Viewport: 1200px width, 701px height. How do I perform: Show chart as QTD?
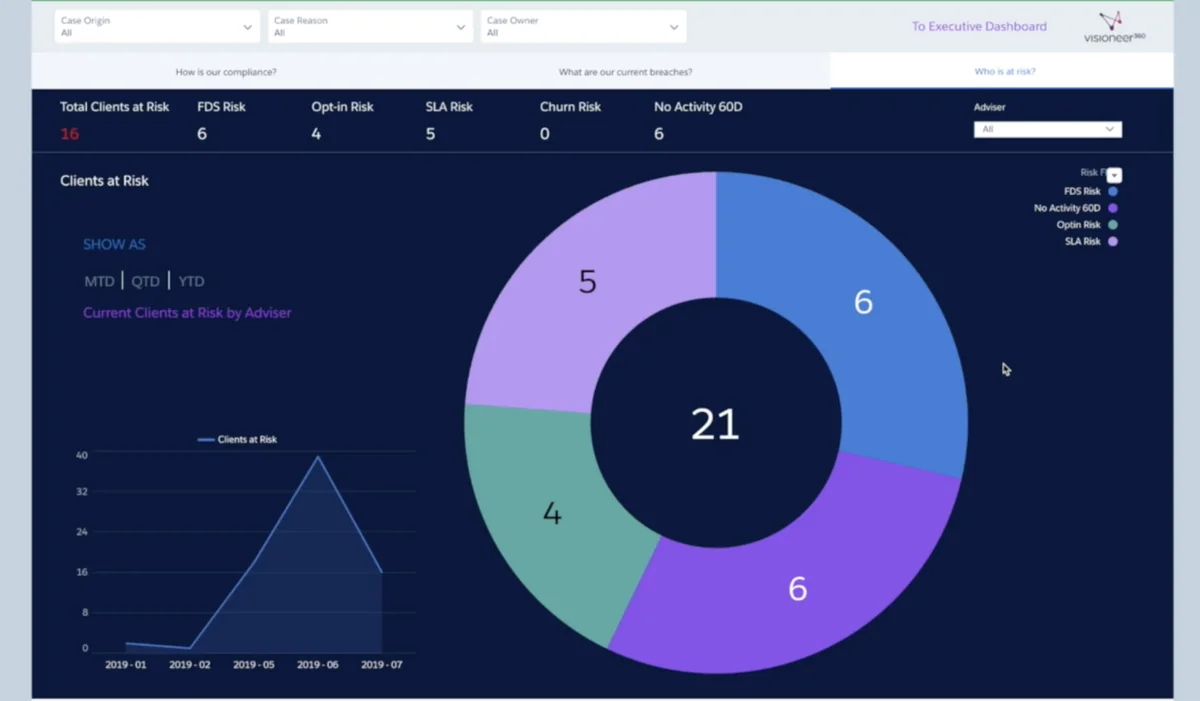tap(145, 282)
